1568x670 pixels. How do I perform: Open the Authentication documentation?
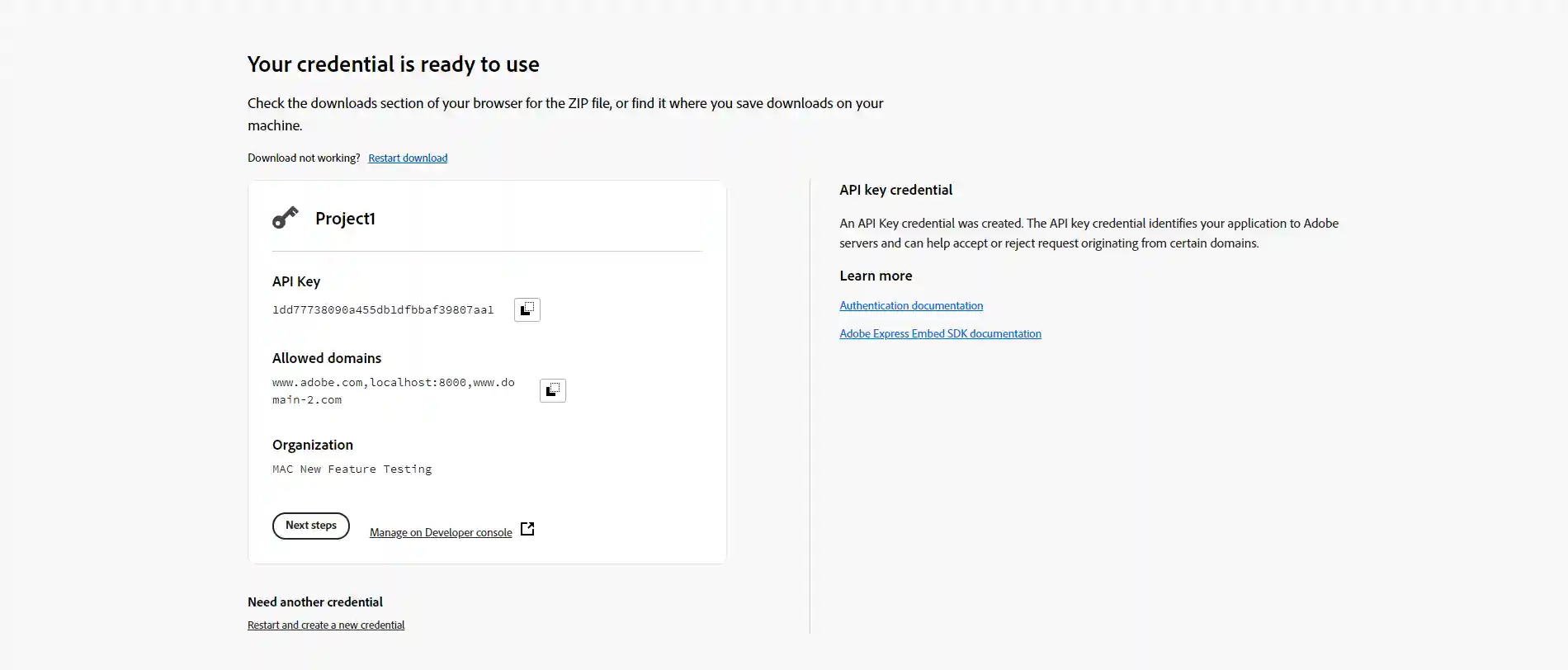911,305
